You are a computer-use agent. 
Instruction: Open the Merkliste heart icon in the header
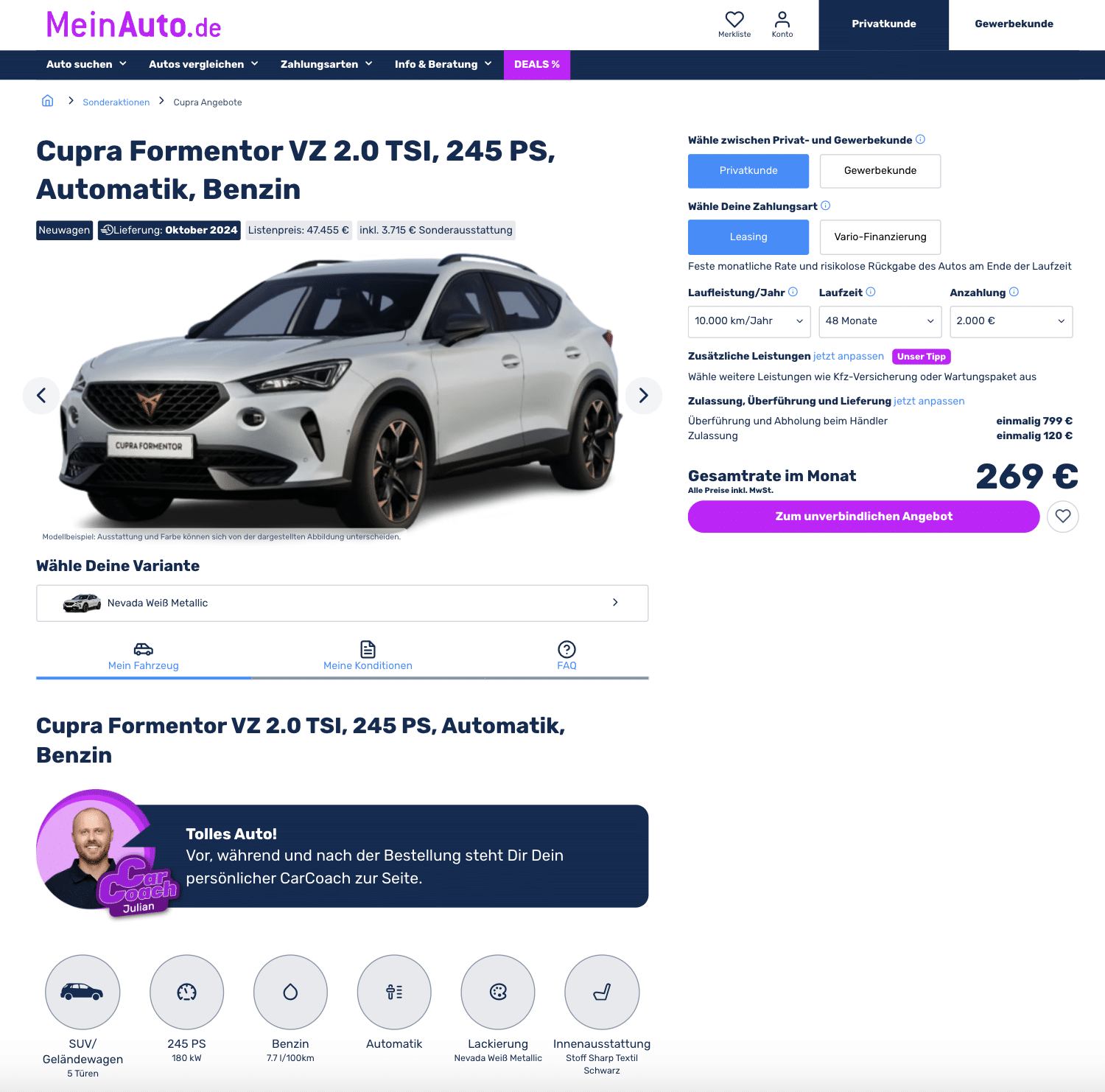[734, 19]
